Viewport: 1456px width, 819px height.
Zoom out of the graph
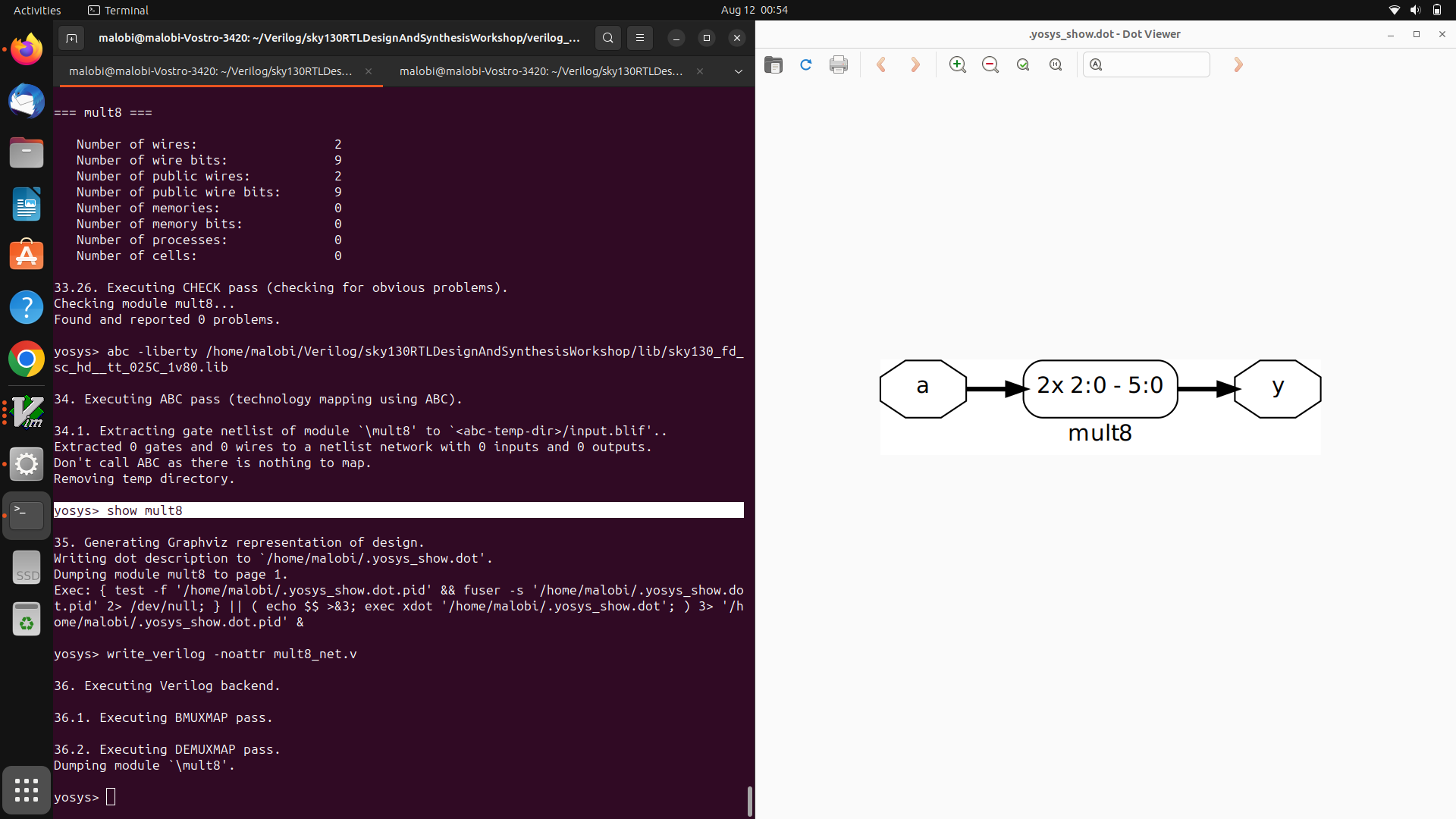(x=990, y=64)
